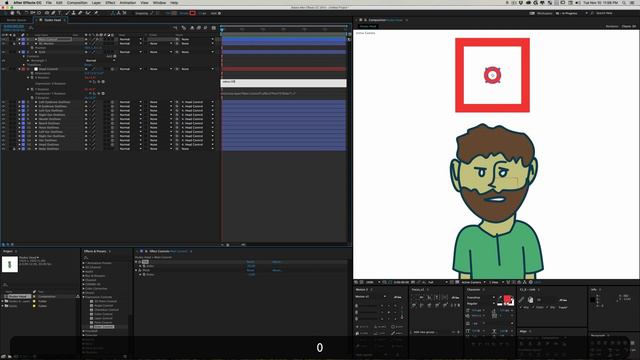Select the Selection tool in toolbar
Screen dimensions: 640x360
[6, 13]
